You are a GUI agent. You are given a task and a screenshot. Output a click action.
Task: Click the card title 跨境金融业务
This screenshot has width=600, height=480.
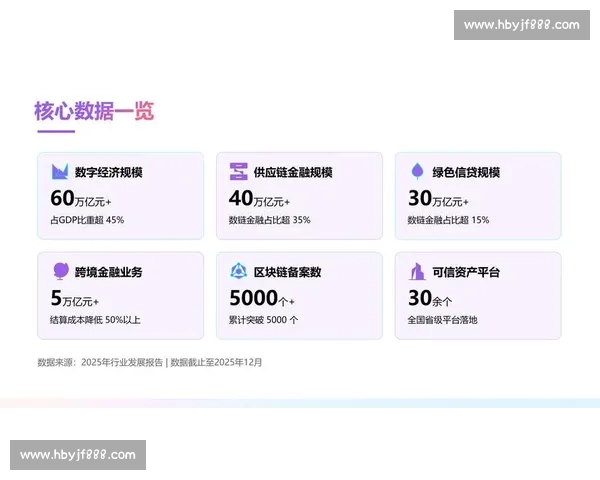pos(108,272)
